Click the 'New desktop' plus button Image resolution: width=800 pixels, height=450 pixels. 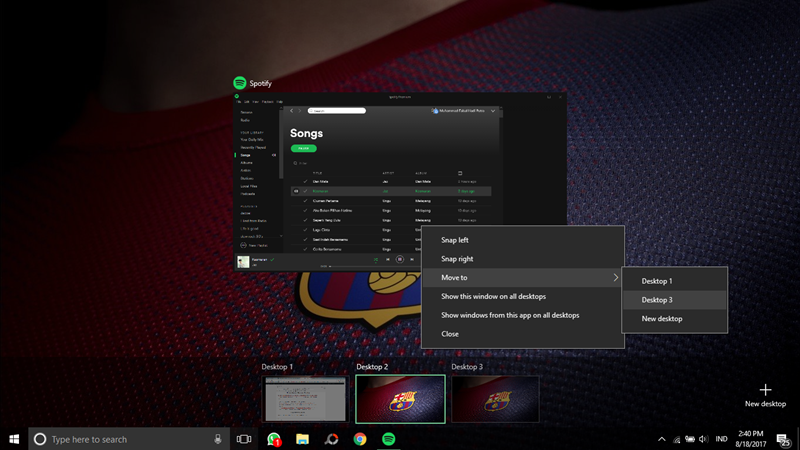pyautogui.click(x=765, y=390)
